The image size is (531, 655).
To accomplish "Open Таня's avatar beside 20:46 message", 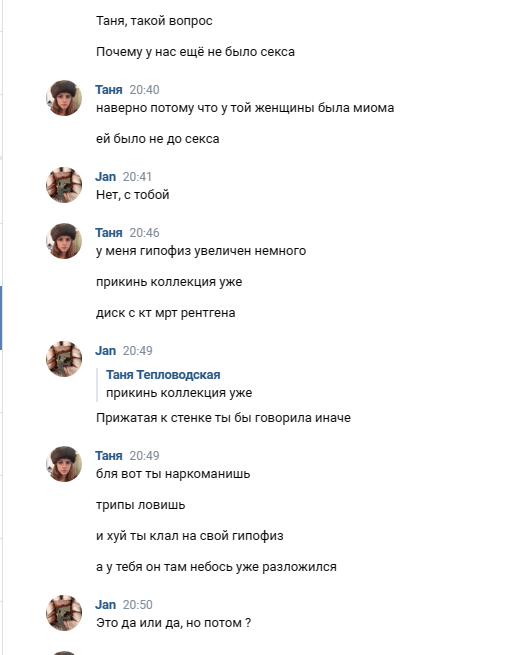I will pos(64,241).
